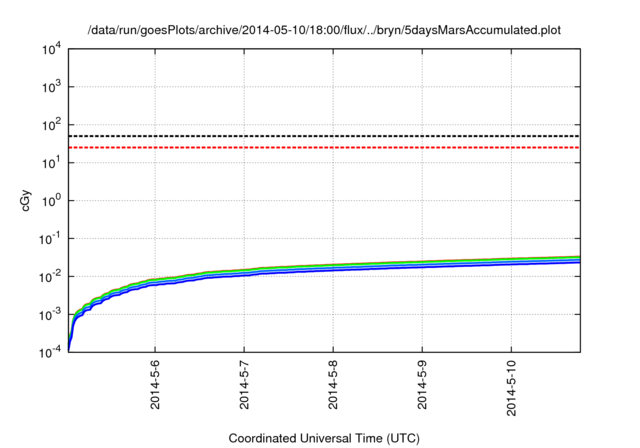Viewport: 640px width, 448px height.
Task: Click the 2014-5-8 date label
Action: click(x=333, y=384)
